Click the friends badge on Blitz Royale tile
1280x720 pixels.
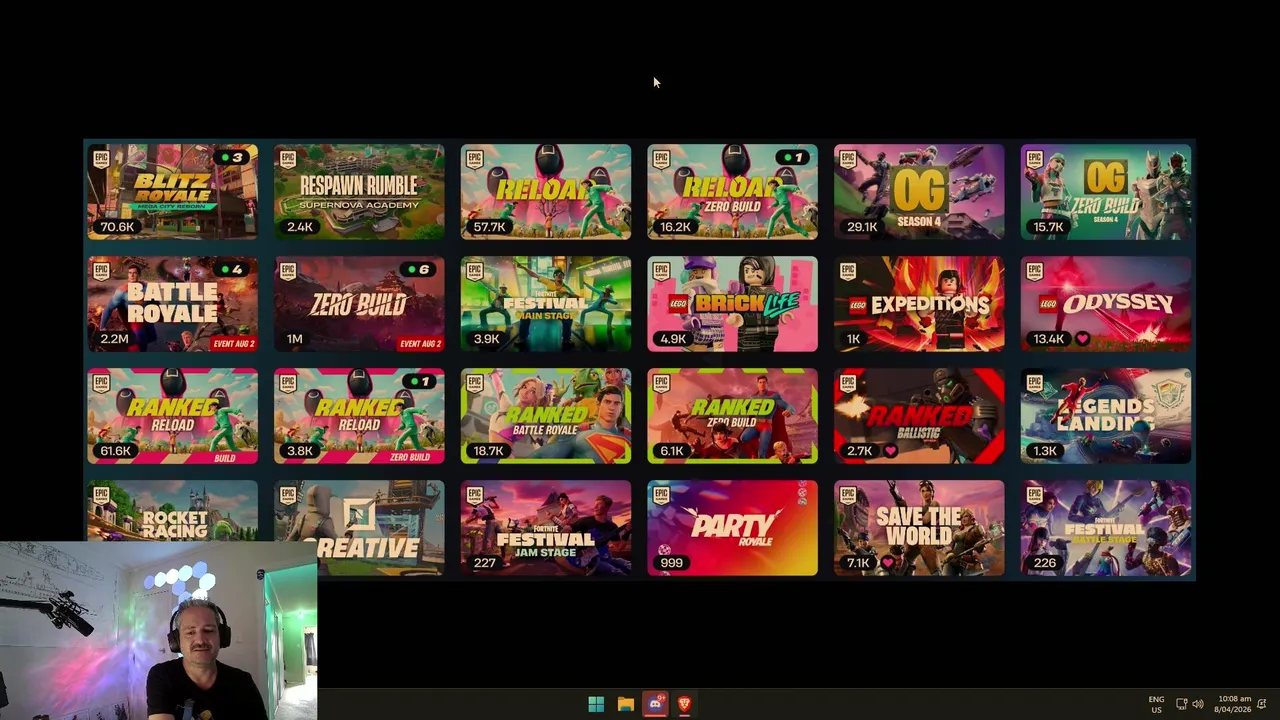(231, 157)
